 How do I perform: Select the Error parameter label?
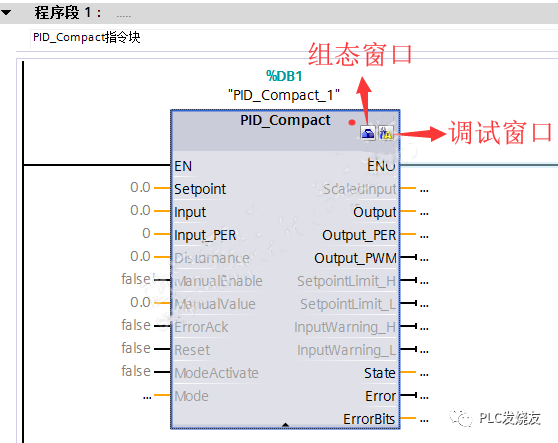(380, 396)
